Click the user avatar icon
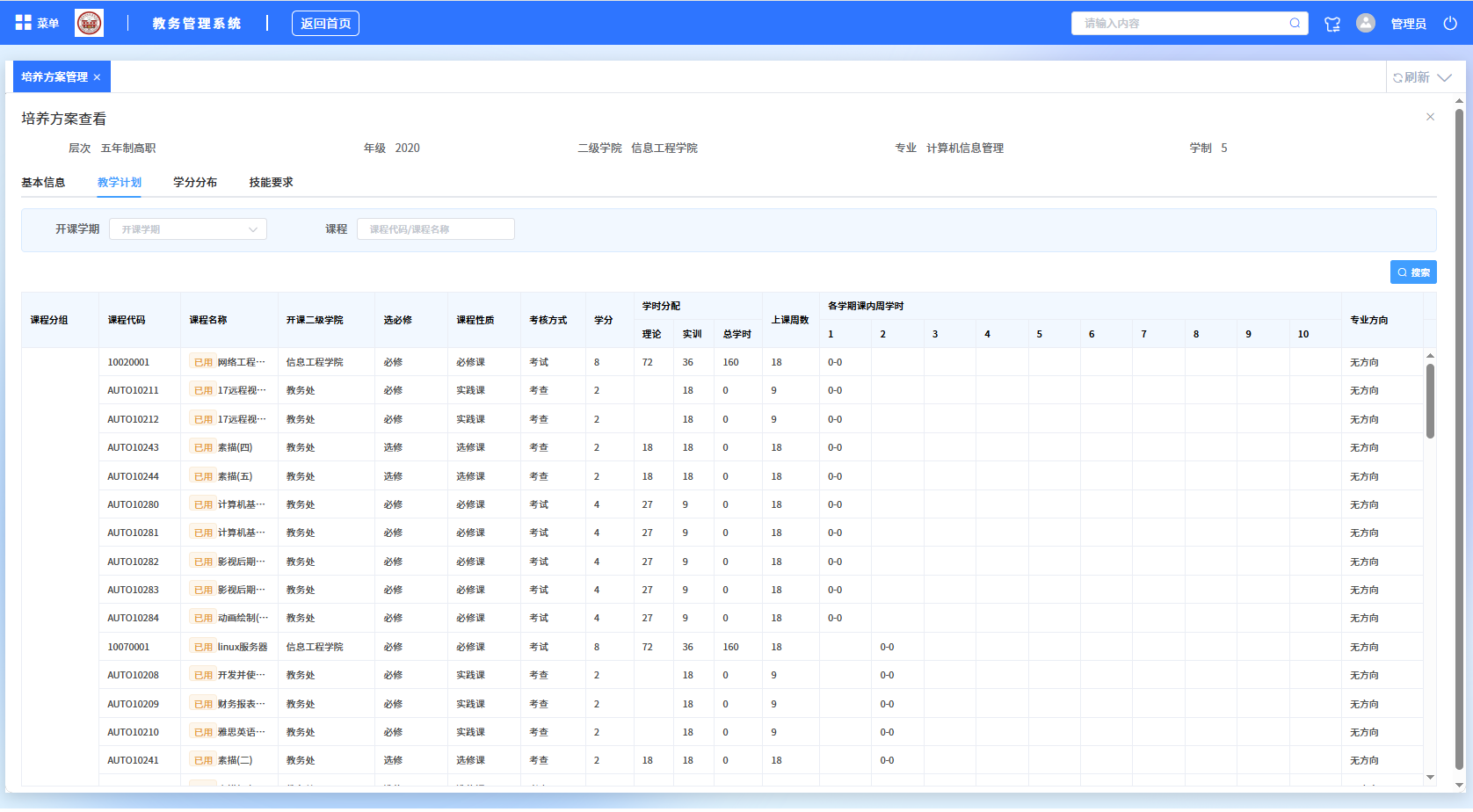1473x812 pixels. click(1366, 23)
